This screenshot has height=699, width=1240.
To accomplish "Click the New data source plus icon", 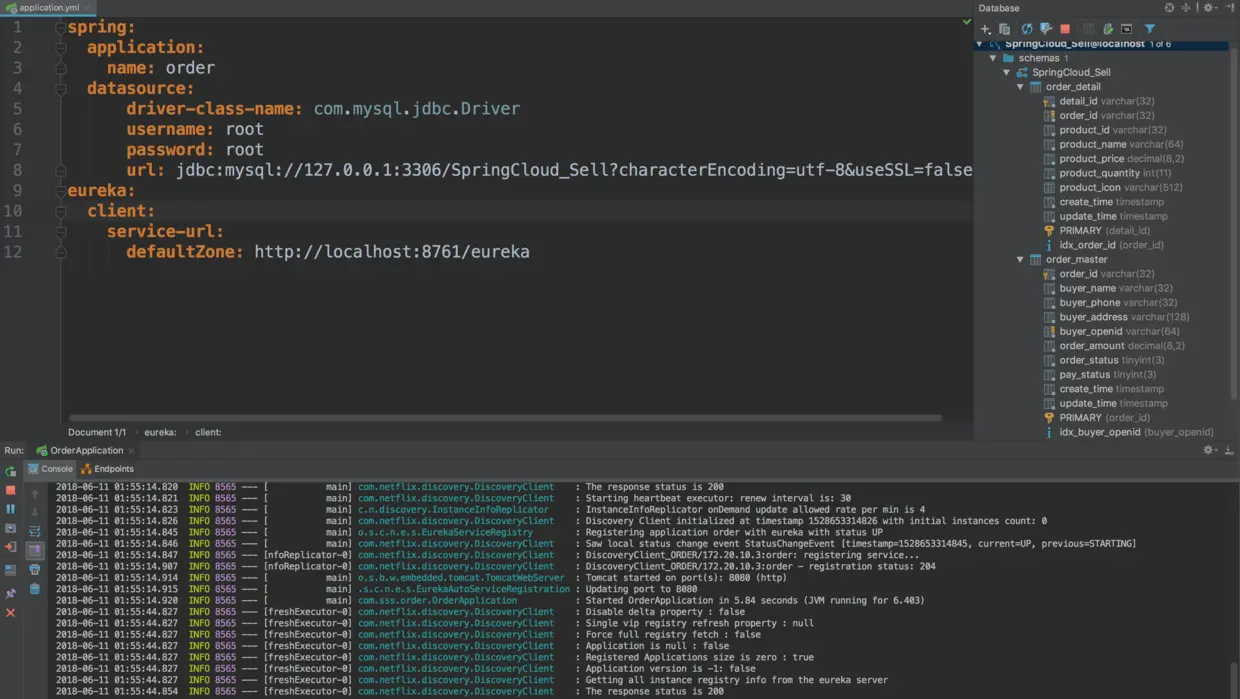I will pyautogui.click(x=985, y=29).
